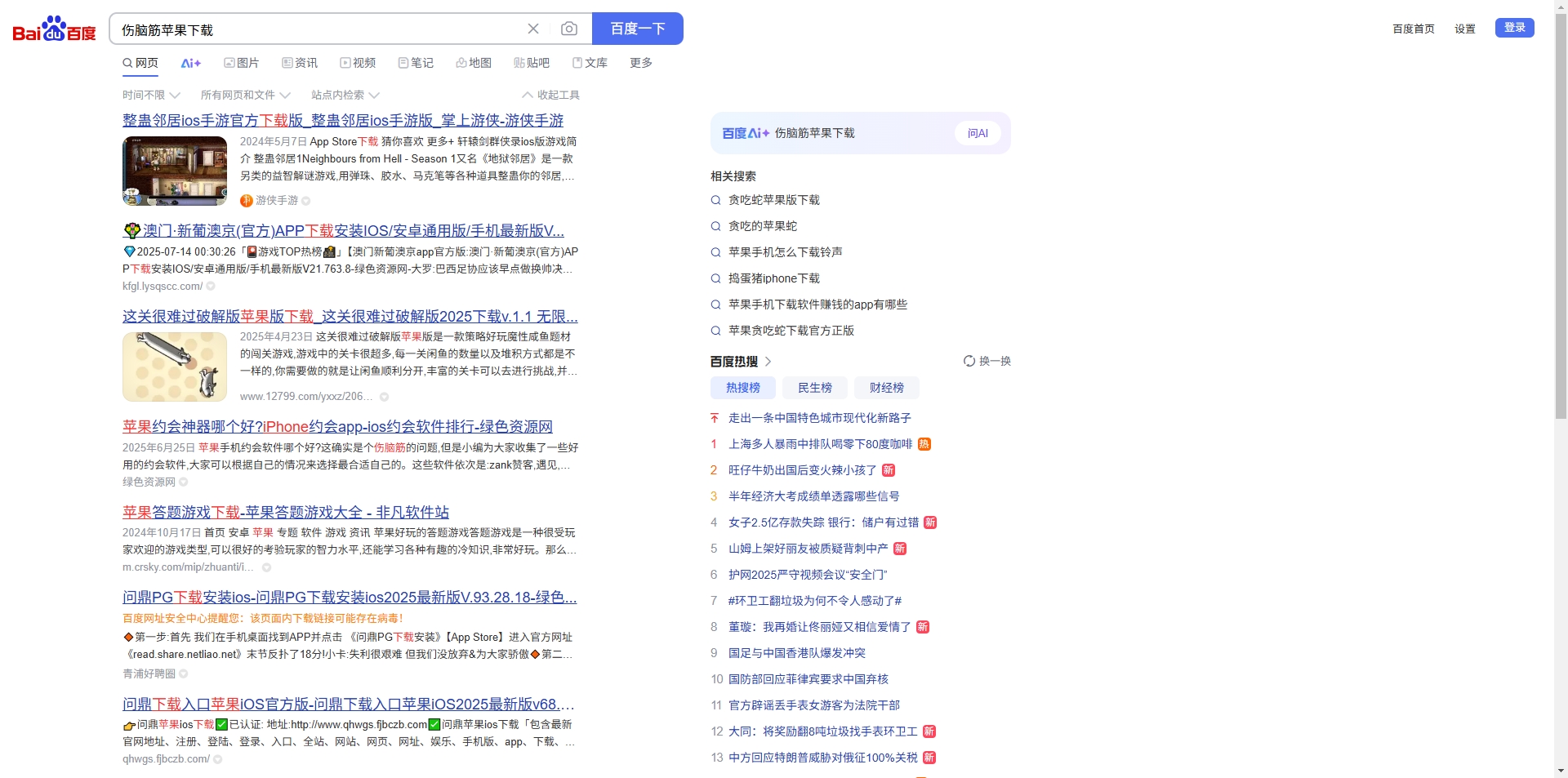Switch to the 网页 tab

click(x=140, y=63)
